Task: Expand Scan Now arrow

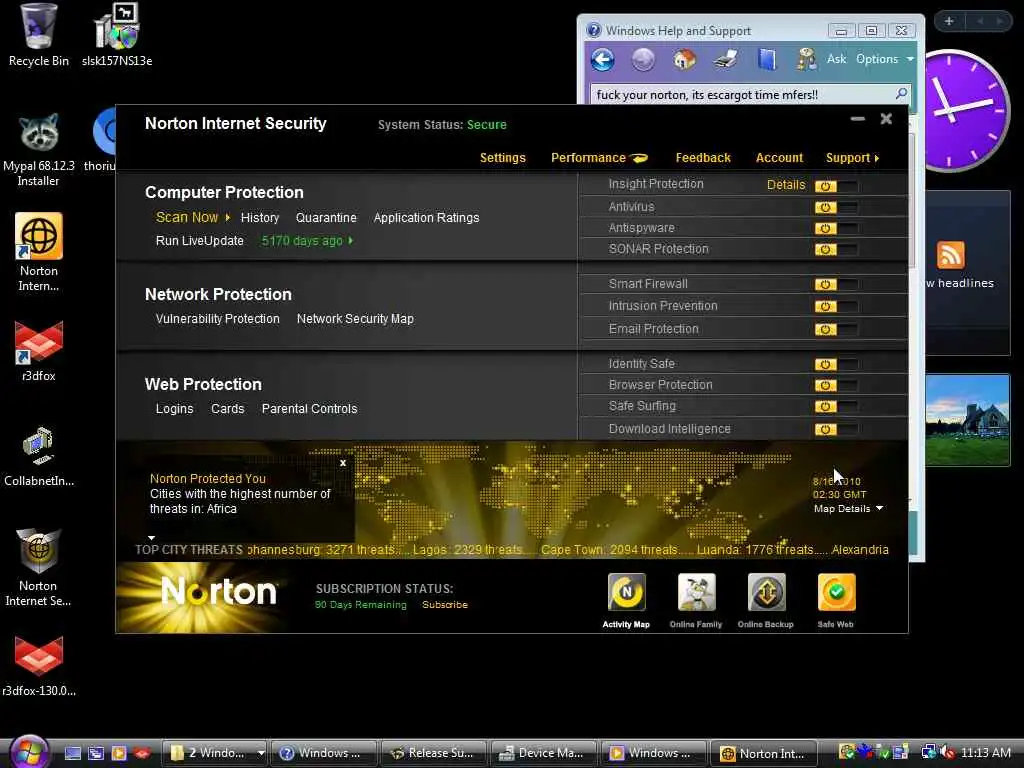Action: coord(227,217)
